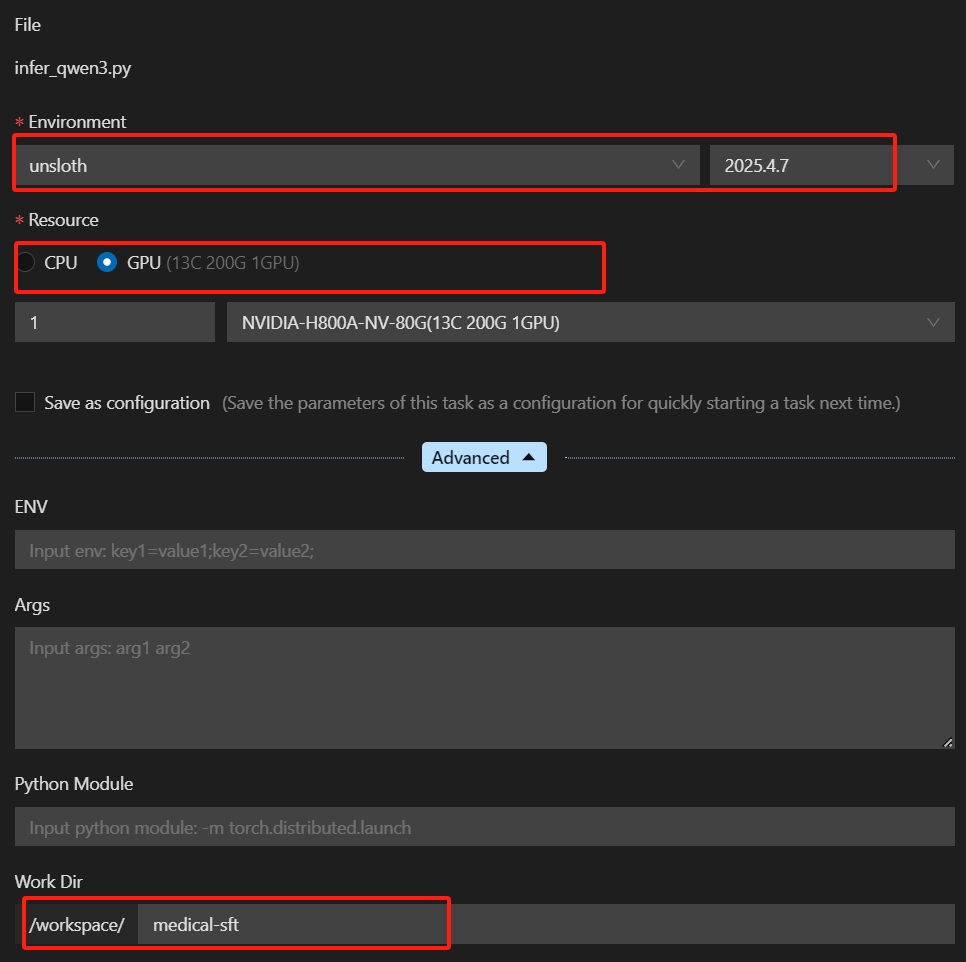966x962 pixels.
Task: Click the Args textarea resize handle
Action: tap(947, 742)
